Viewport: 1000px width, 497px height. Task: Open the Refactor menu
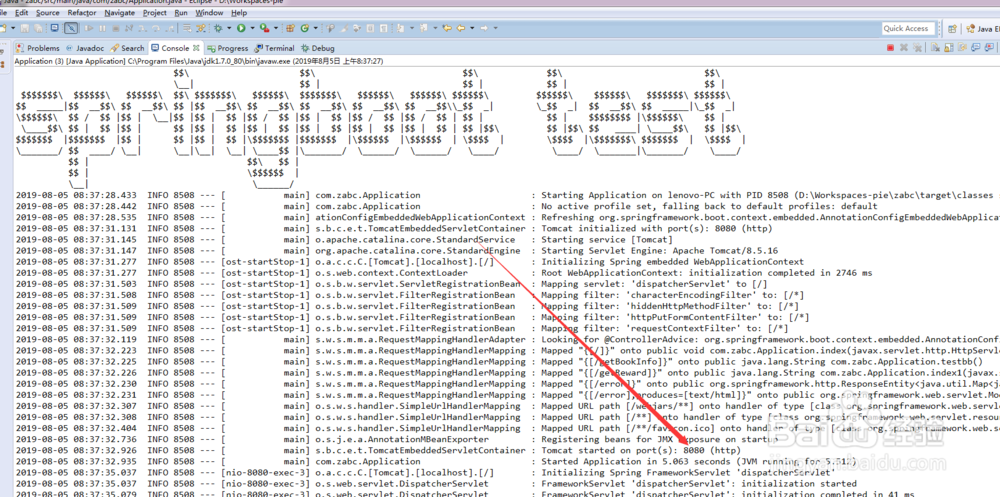click(x=82, y=13)
